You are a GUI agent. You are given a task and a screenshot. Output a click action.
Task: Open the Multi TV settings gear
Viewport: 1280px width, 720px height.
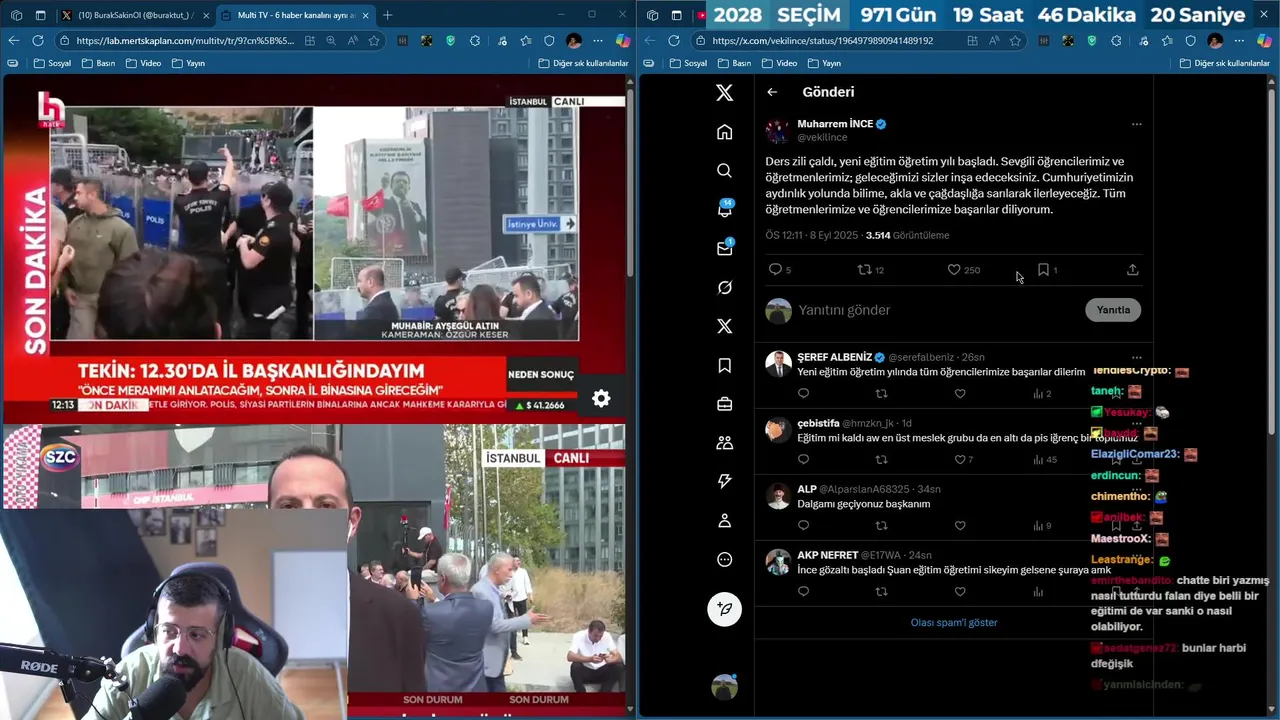coord(601,398)
